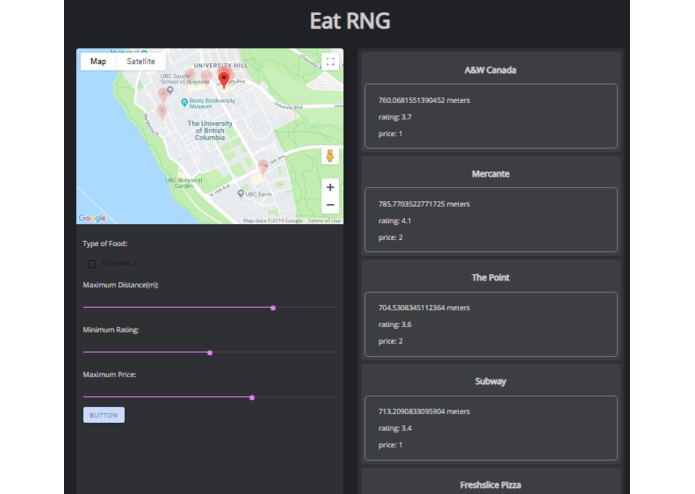Screen dimensions: 695x494
Task: Select the Mercante restaurant card
Action: click(491, 206)
